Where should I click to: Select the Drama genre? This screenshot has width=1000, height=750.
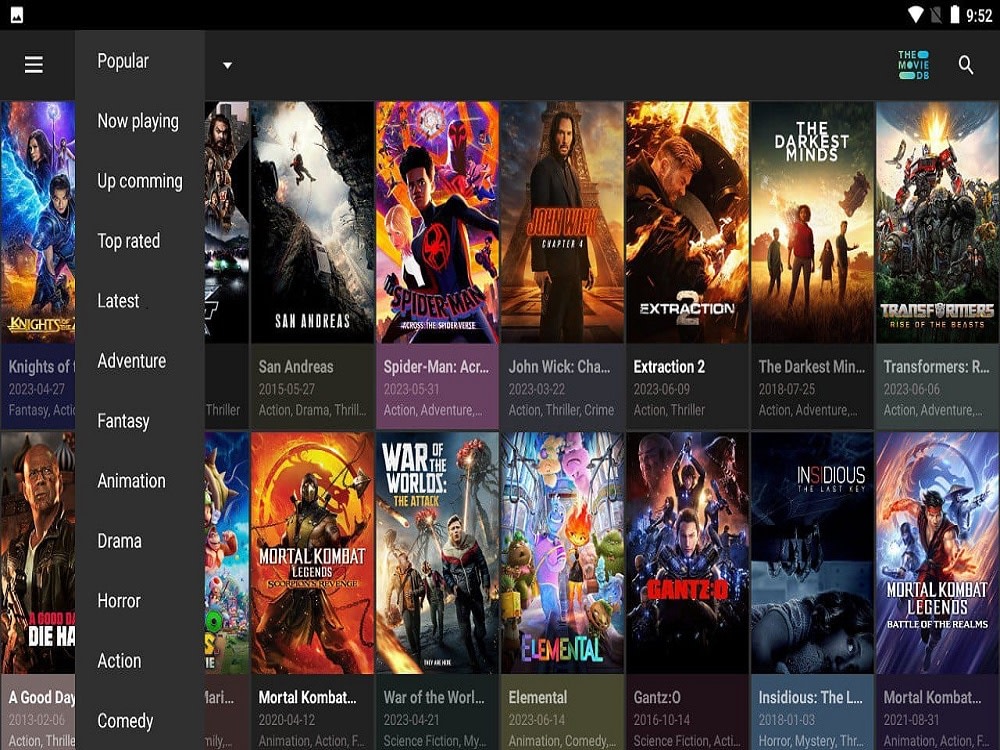click(x=119, y=541)
